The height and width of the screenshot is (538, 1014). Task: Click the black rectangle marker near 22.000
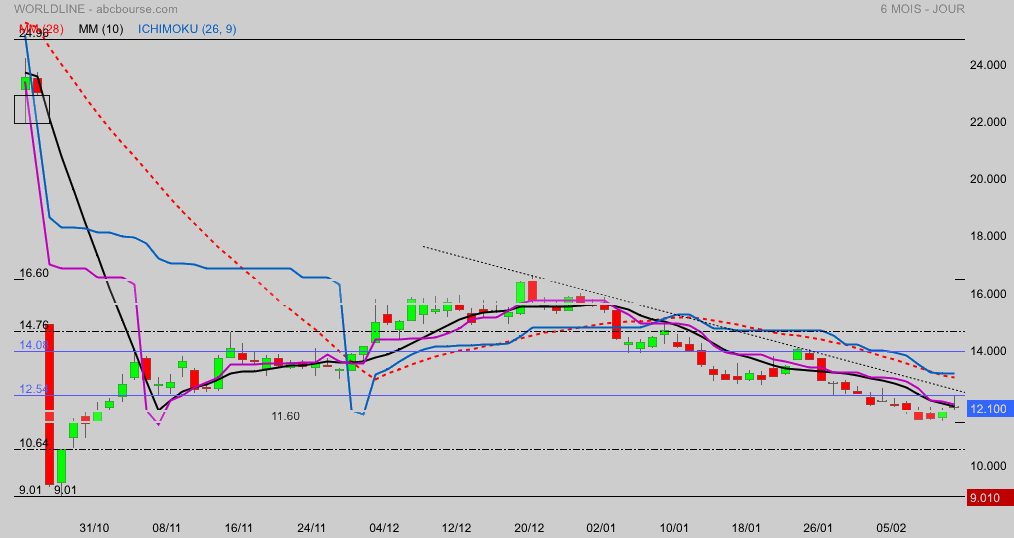[32, 109]
